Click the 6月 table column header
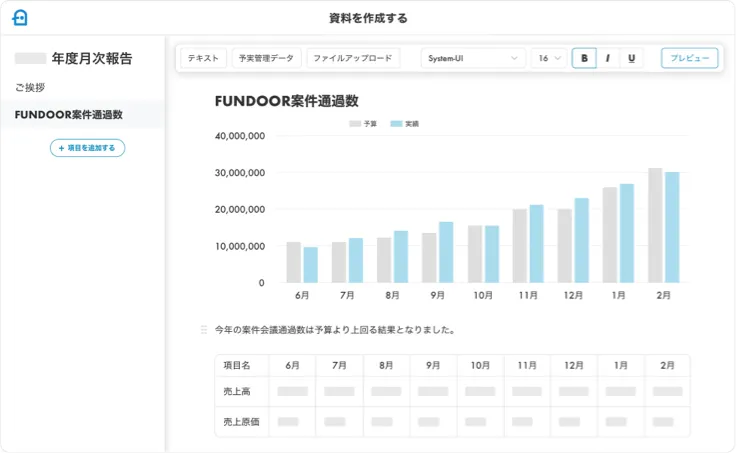 coord(292,366)
